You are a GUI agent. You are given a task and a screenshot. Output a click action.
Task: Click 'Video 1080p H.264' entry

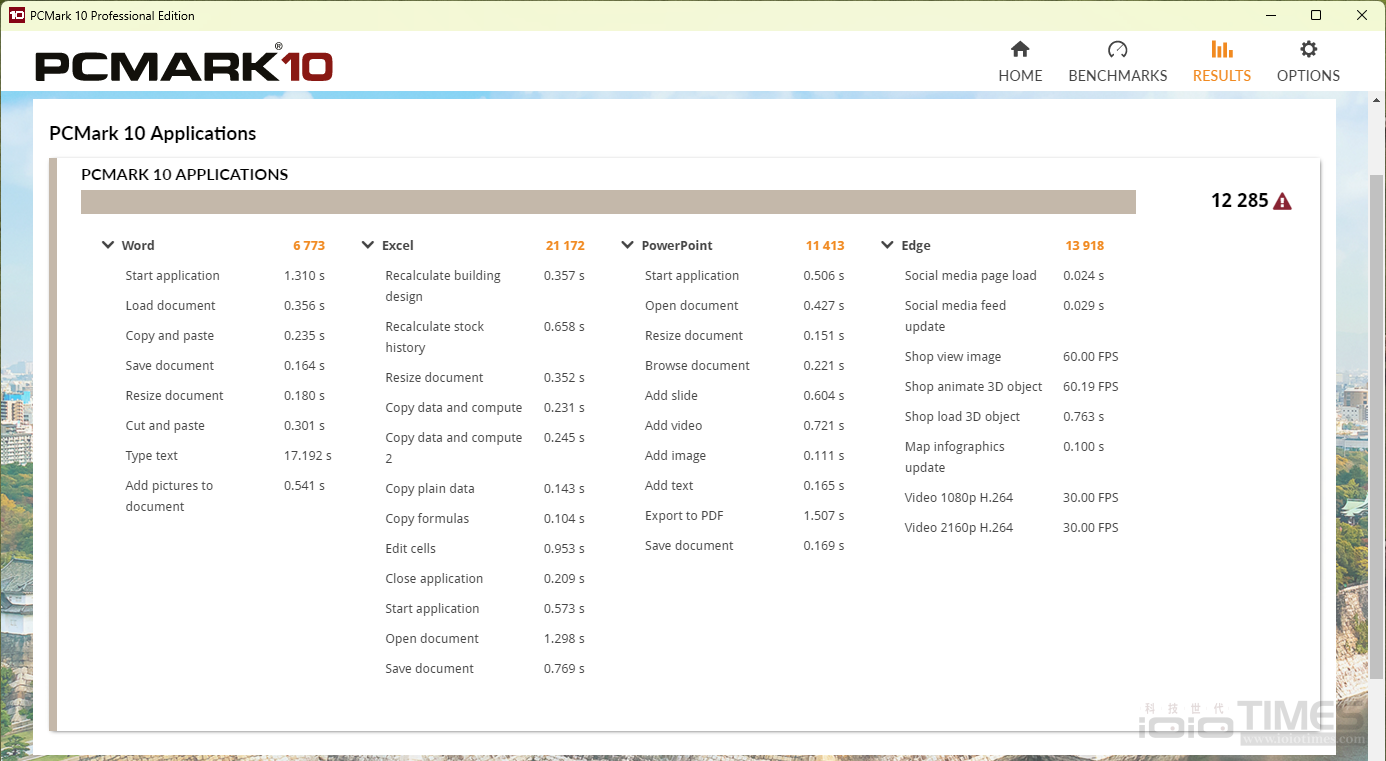(x=959, y=498)
